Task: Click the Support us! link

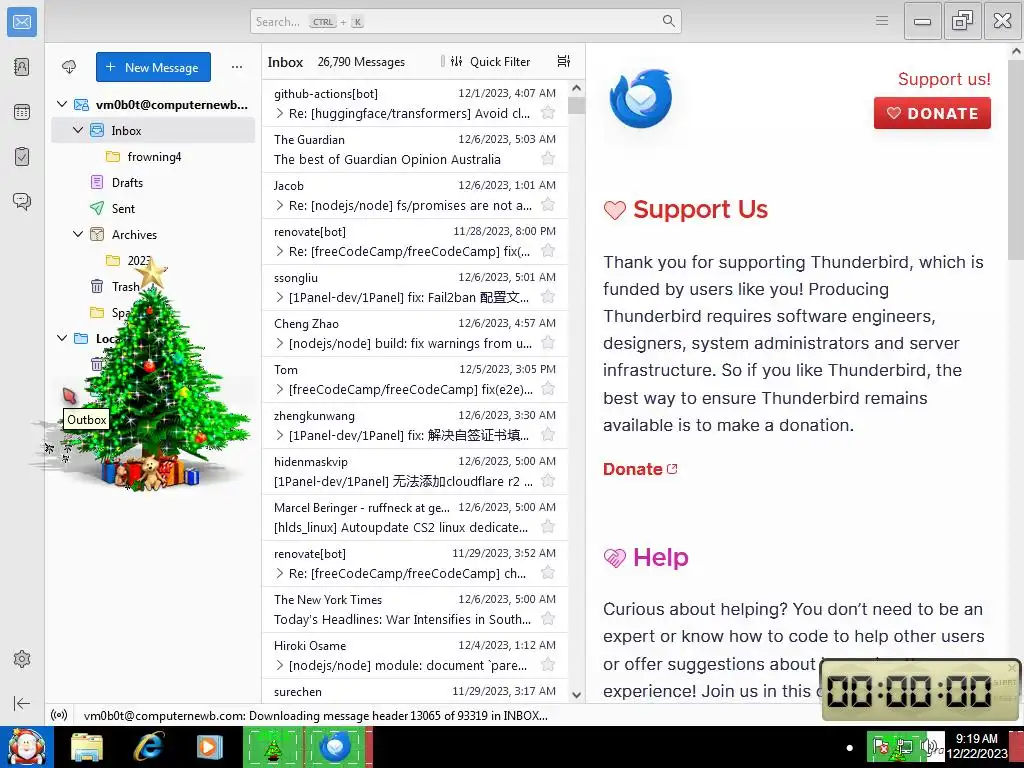Action: click(944, 79)
